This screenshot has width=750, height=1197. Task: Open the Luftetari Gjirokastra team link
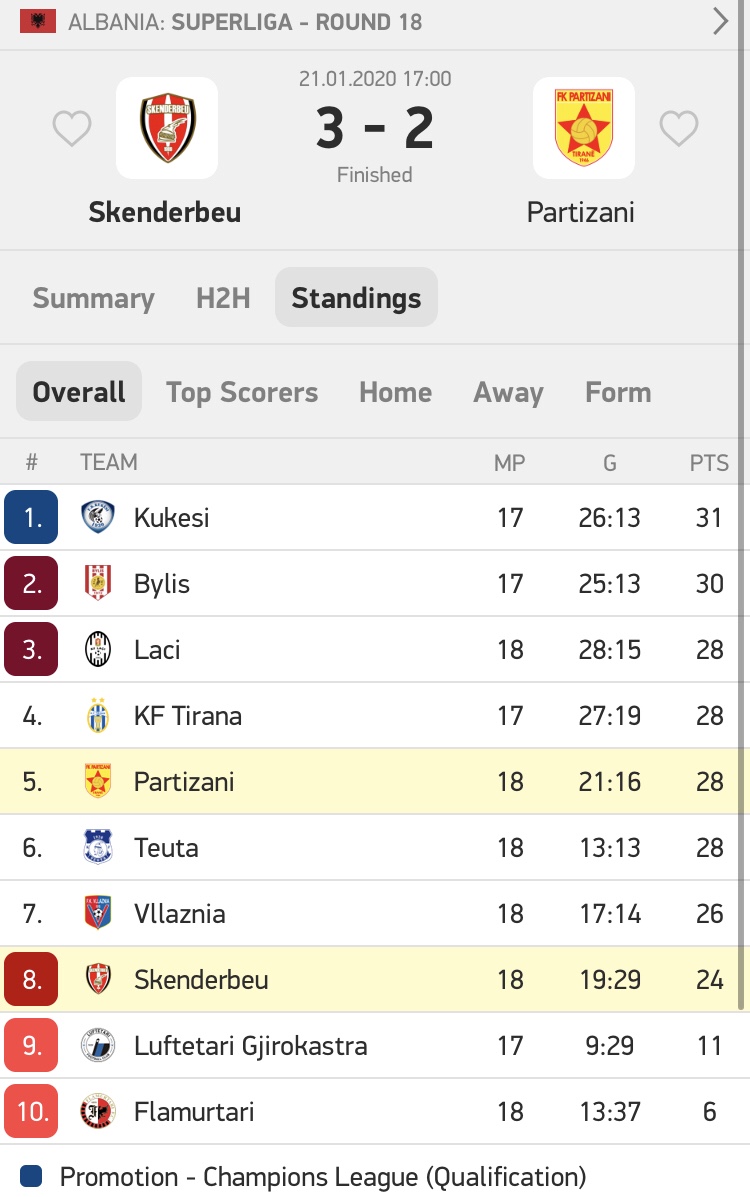click(x=250, y=1046)
